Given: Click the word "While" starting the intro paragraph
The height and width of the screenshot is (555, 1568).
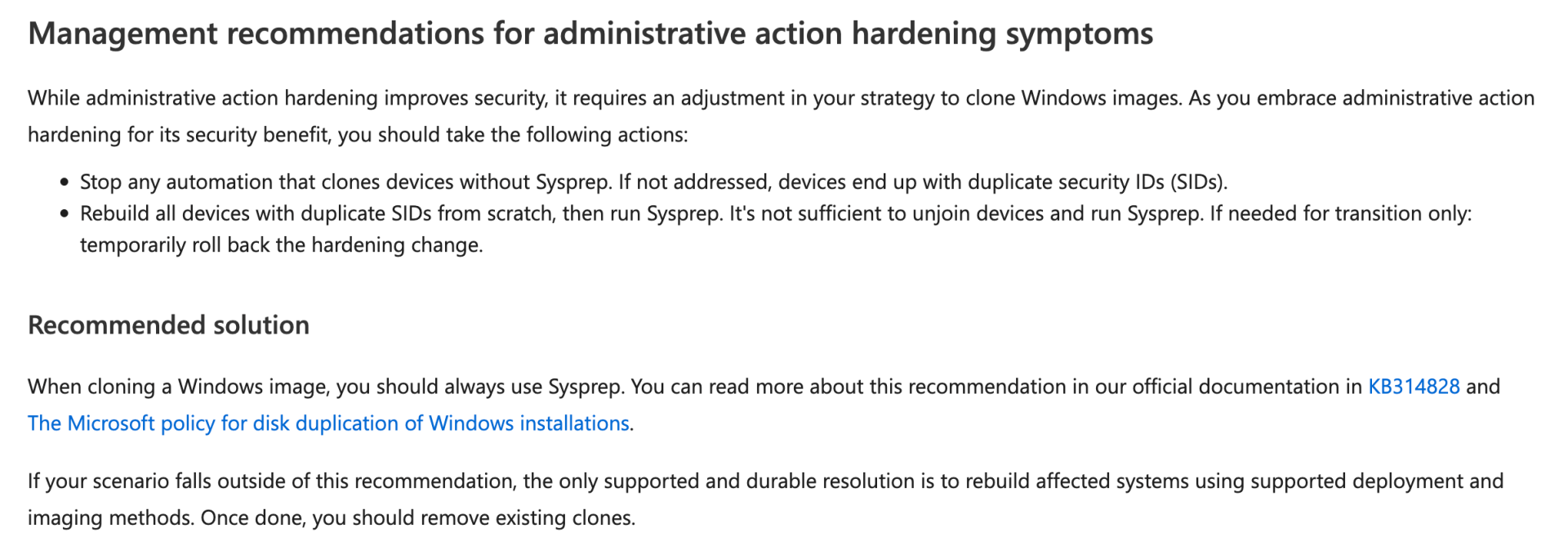Looking at the screenshot, I should coord(54,99).
